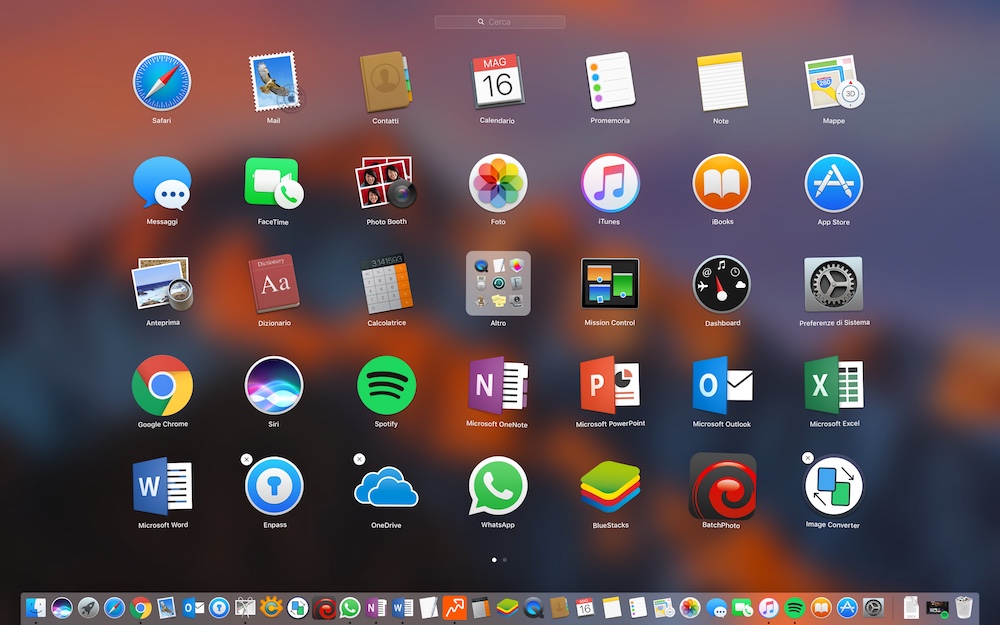Launch Microsoft Excel
This screenshot has width=1000, height=625.
(834, 385)
